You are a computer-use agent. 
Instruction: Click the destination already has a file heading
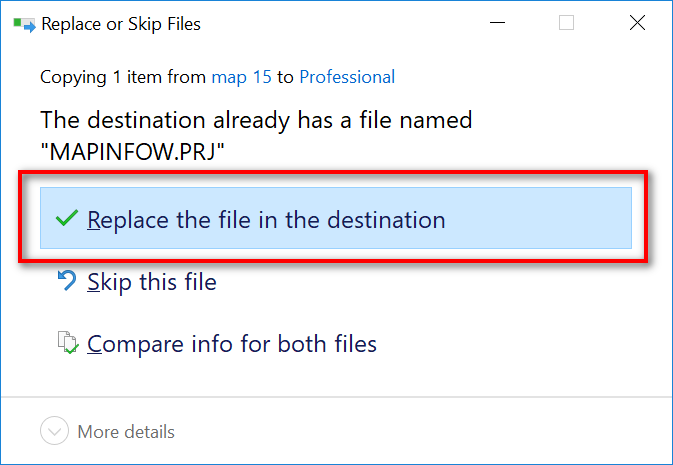(256, 120)
